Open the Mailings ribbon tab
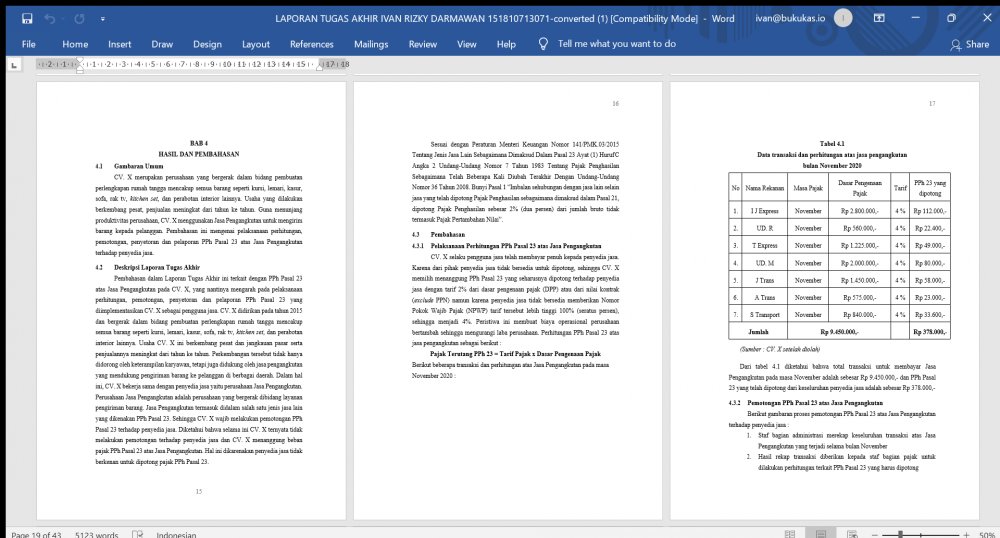This screenshot has width=1000, height=538. coord(371,44)
